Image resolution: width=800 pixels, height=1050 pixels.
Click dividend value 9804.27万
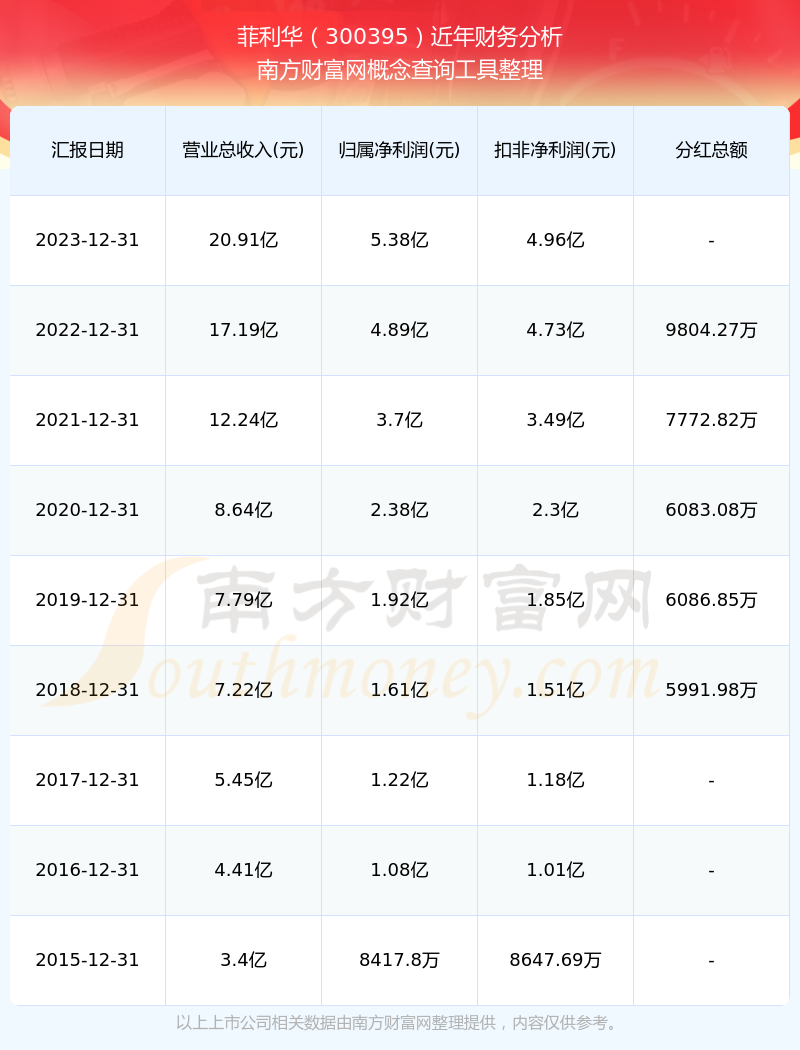(712, 330)
